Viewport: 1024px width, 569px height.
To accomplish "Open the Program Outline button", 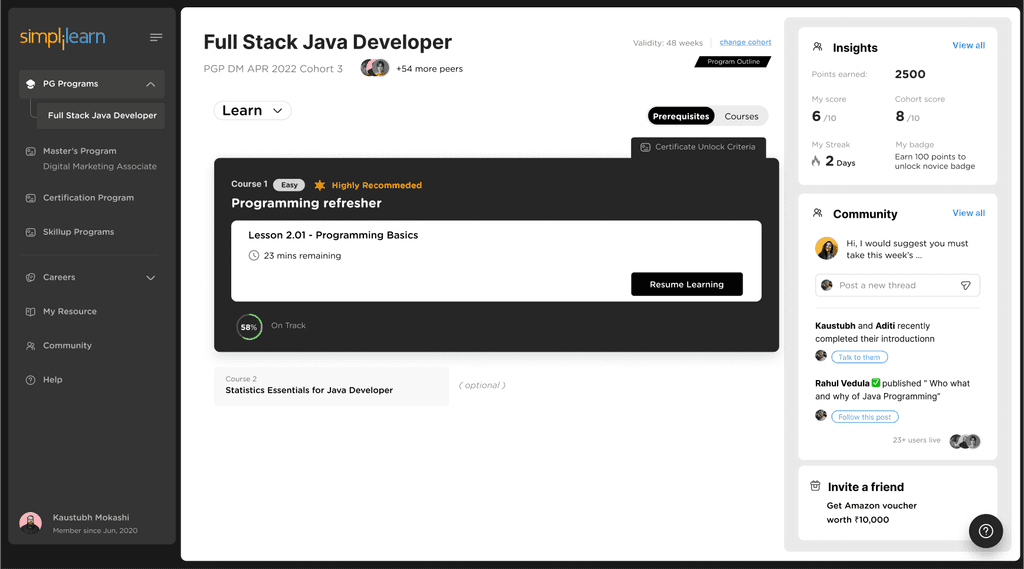I will [733, 61].
